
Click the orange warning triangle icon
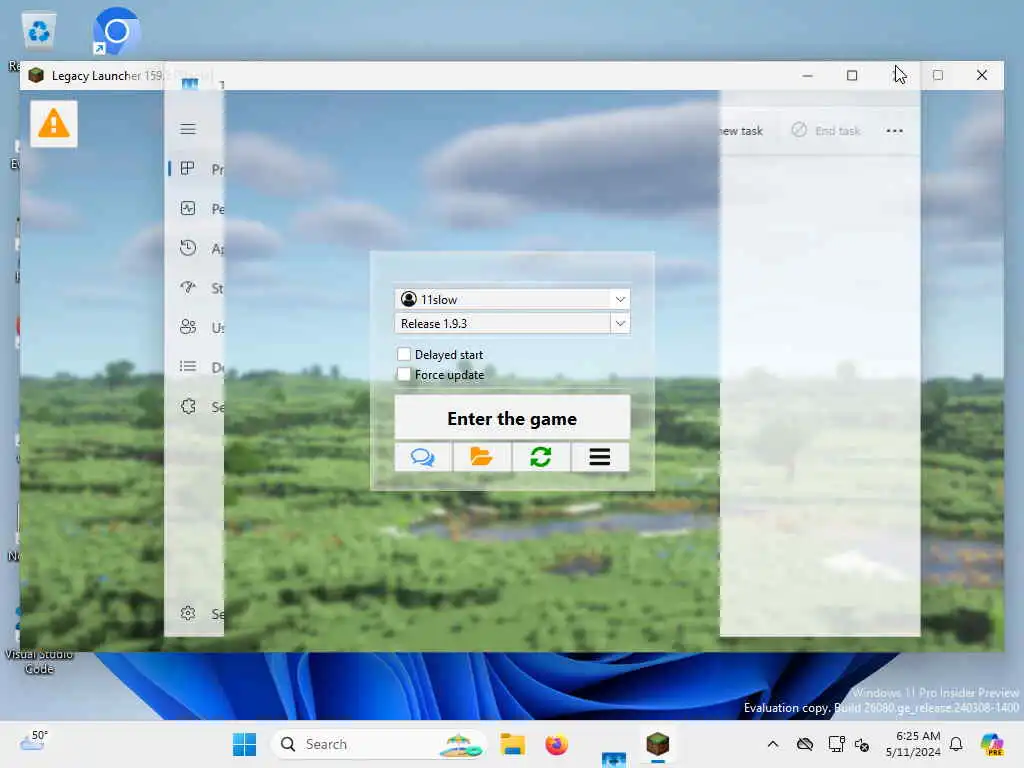(x=54, y=123)
